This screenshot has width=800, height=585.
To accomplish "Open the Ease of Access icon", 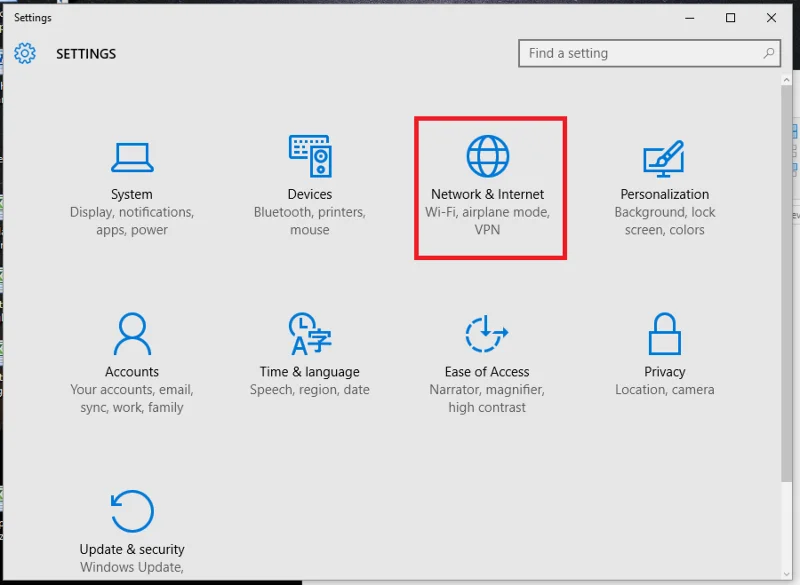I will [x=487, y=334].
